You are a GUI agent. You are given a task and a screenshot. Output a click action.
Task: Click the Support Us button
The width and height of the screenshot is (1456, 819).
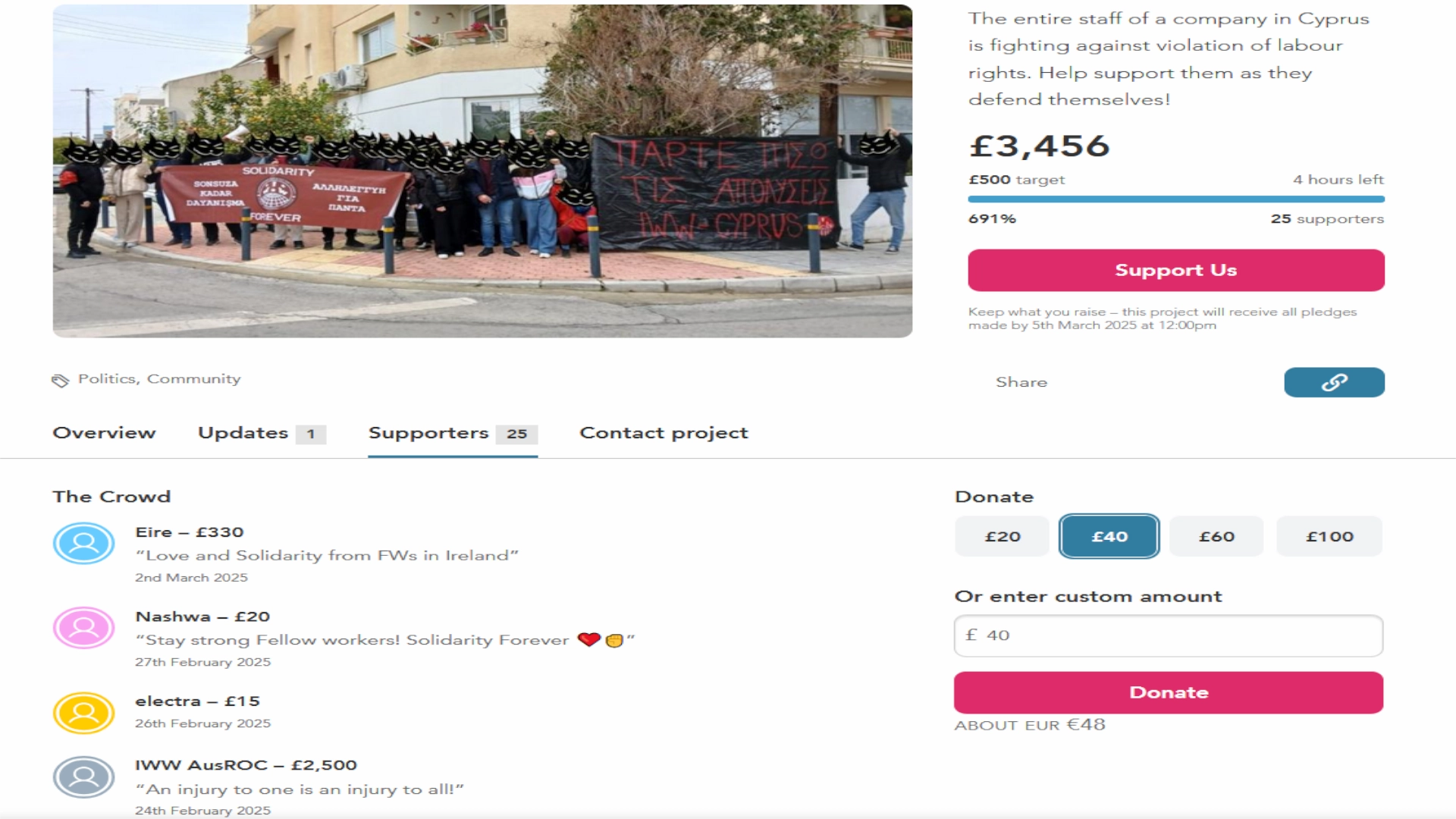pos(1176,270)
